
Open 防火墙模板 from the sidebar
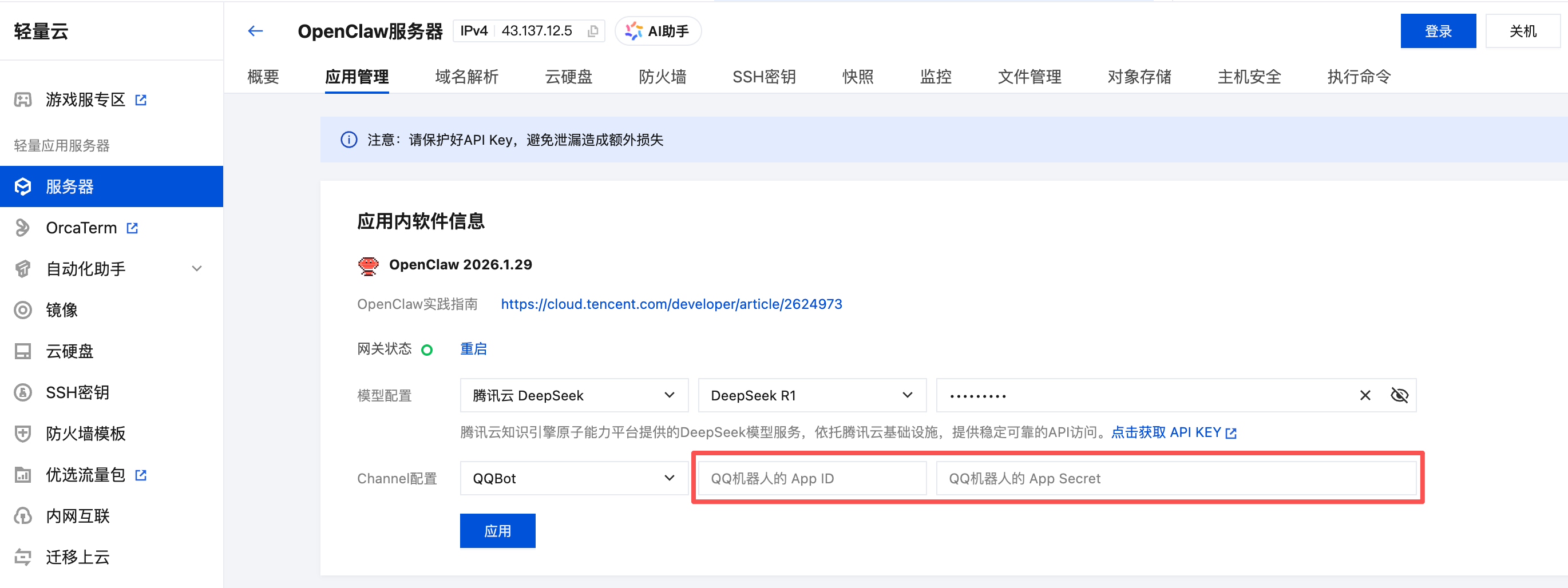(85, 434)
